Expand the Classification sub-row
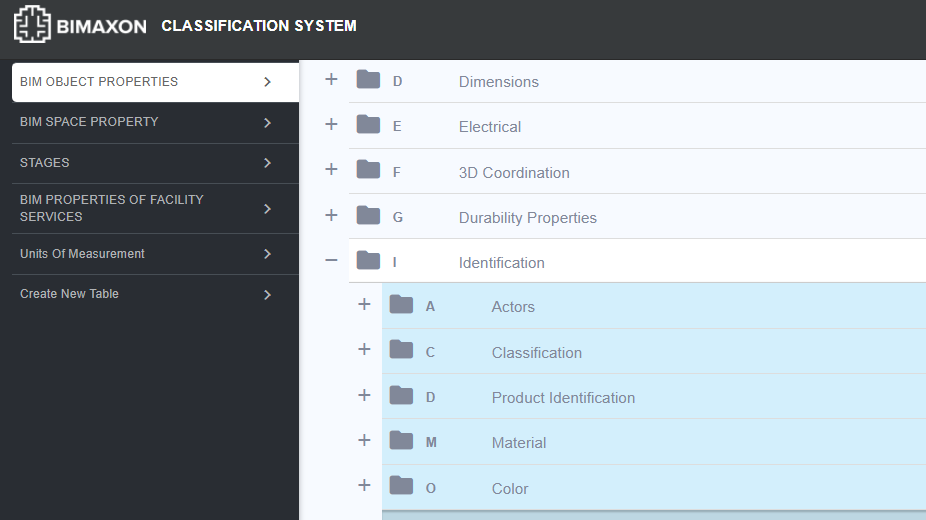 point(364,349)
